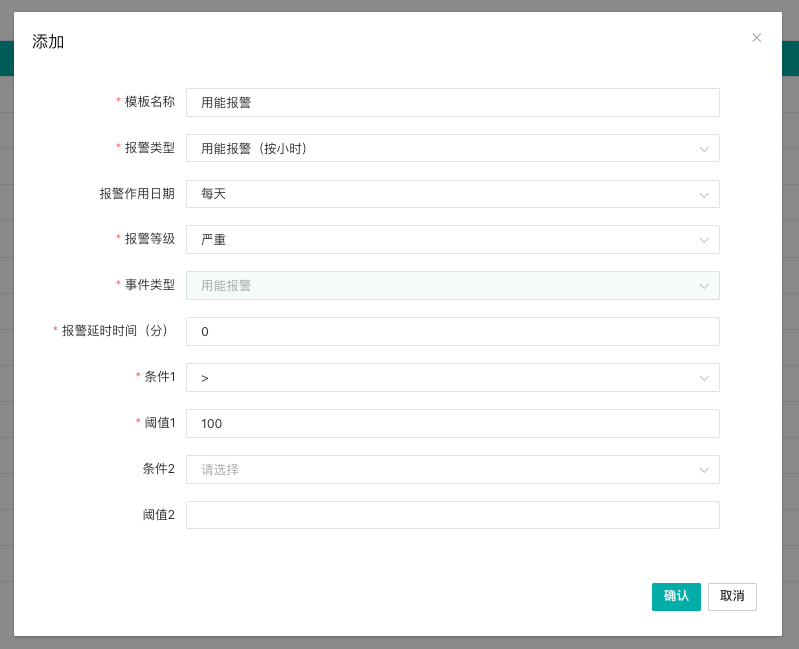Screen dimensions: 799x649
Task: Open the 条件1 dropdown showing >
Action: tap(440, 378)
